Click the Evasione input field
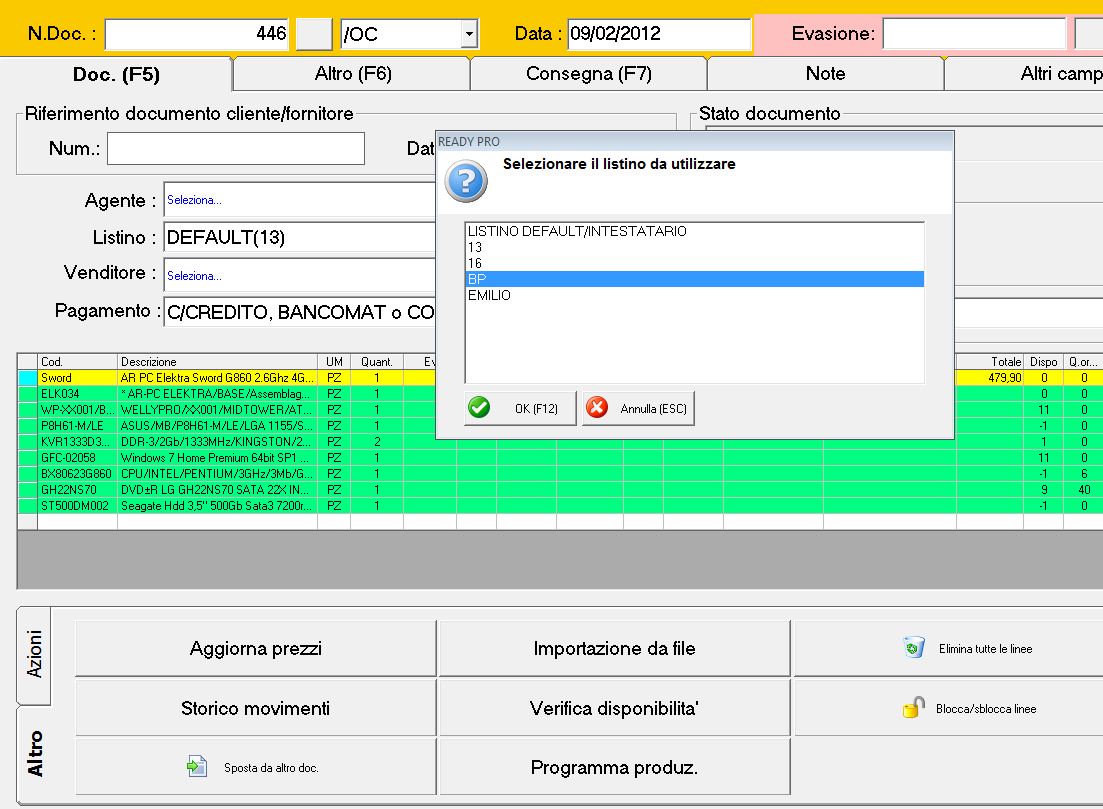 tap(974, 34)
